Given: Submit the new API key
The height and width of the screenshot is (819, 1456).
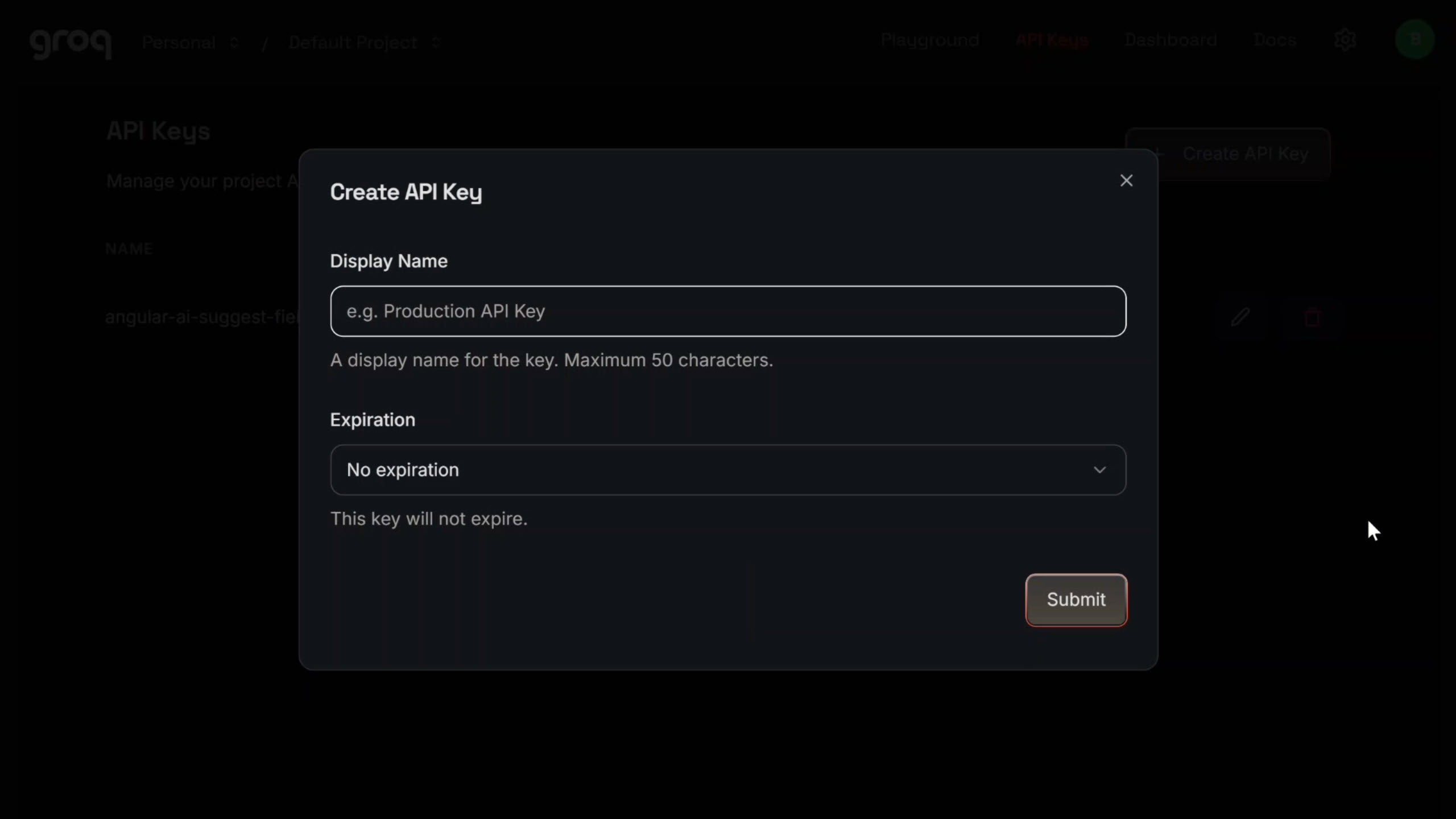Looking at the screenshot, I should (1076, 599).
